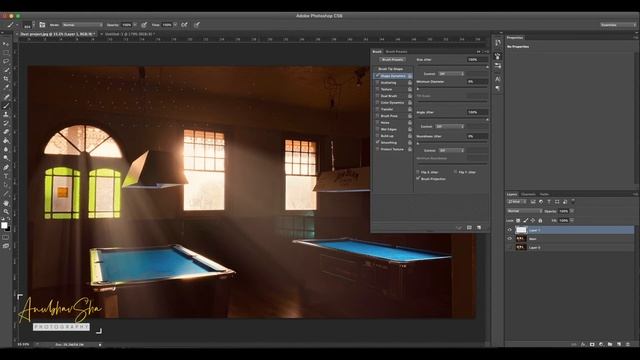Open Layers filter Kind dropdown

tap(517, 202)
